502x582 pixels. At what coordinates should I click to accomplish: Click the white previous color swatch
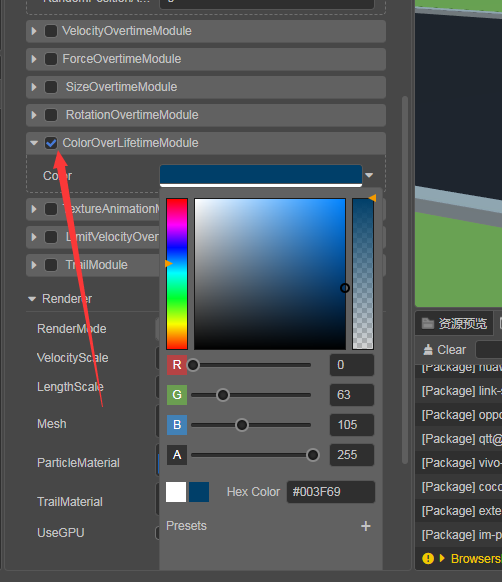[176, 492]
